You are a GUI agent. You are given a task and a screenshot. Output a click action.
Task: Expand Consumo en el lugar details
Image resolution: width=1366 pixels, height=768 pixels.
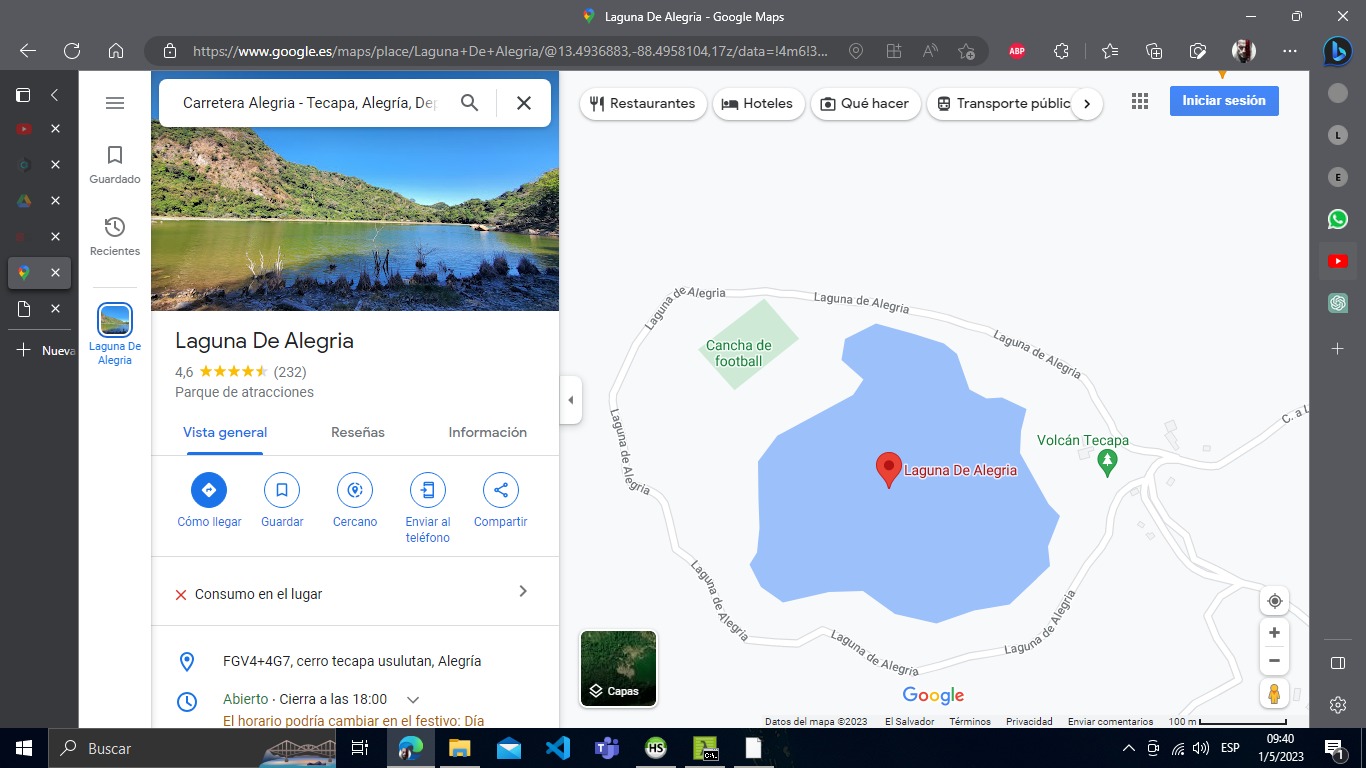click(x=522, y=592)
